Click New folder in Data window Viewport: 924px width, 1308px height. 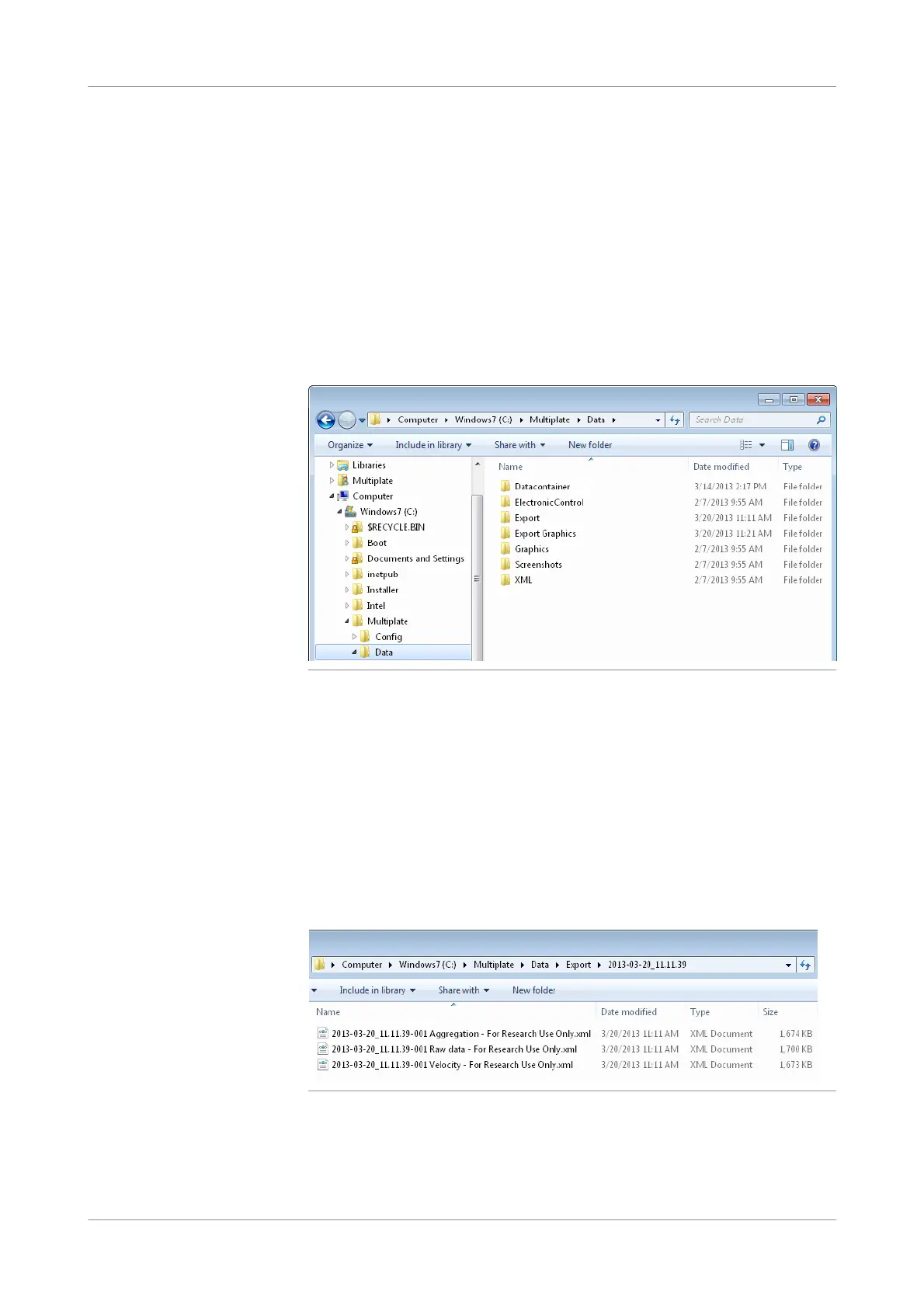[x=590, y=445]
